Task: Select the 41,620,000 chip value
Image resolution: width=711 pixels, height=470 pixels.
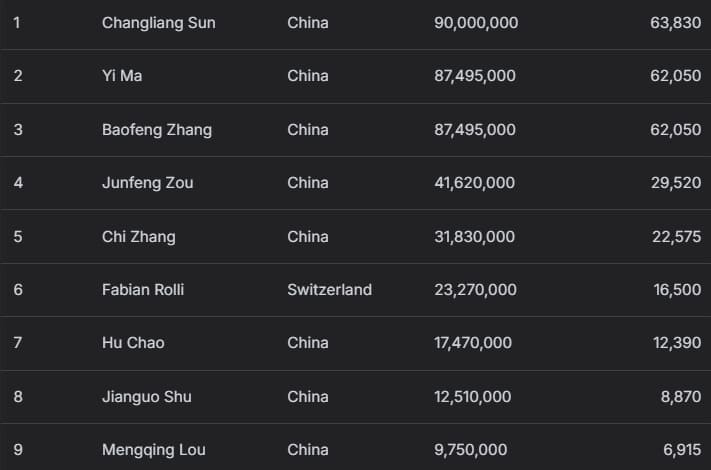Action: [475, 183]
